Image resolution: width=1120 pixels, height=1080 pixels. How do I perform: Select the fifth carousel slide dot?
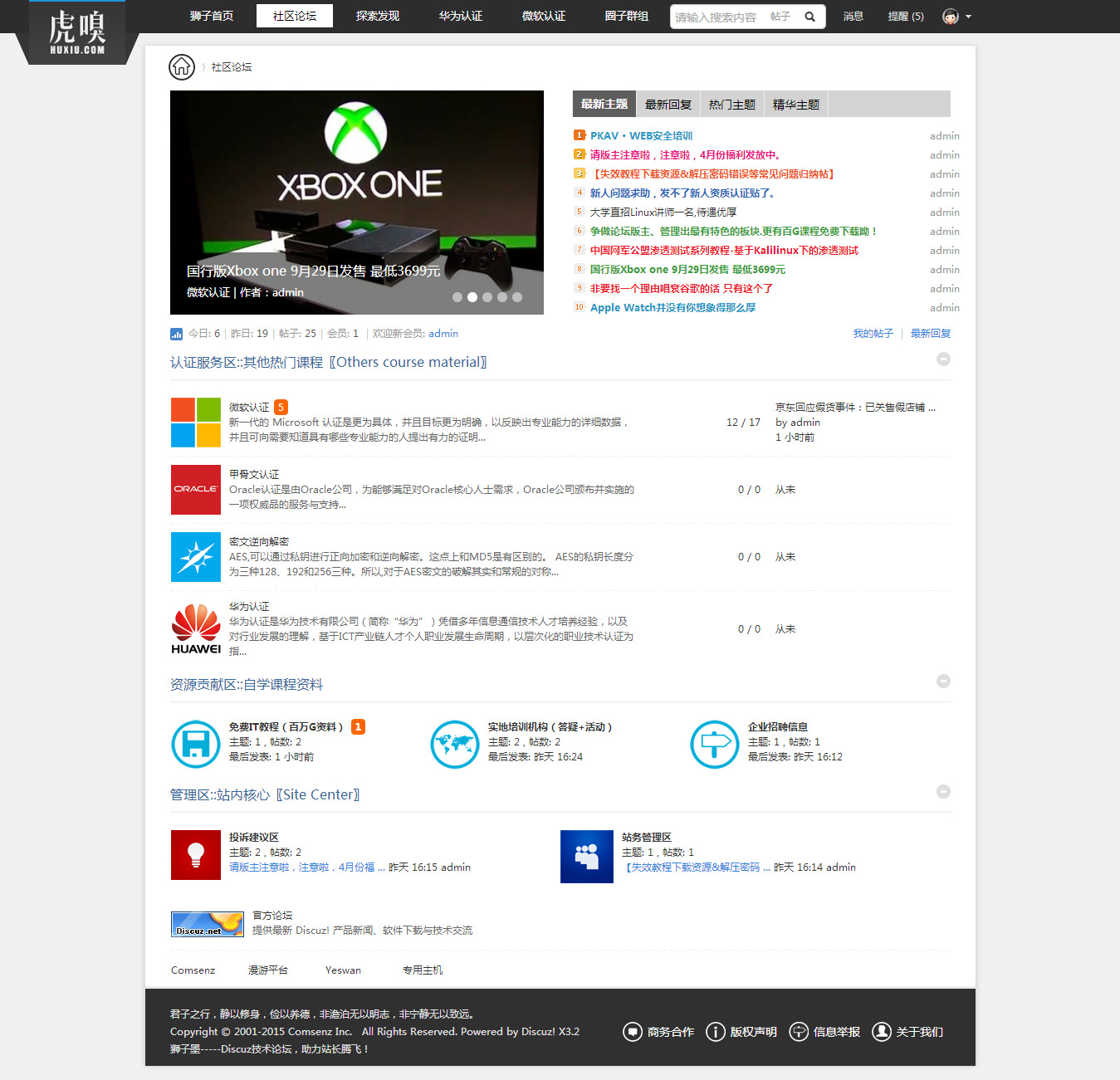pyautogui.click(x=517, y=297)
